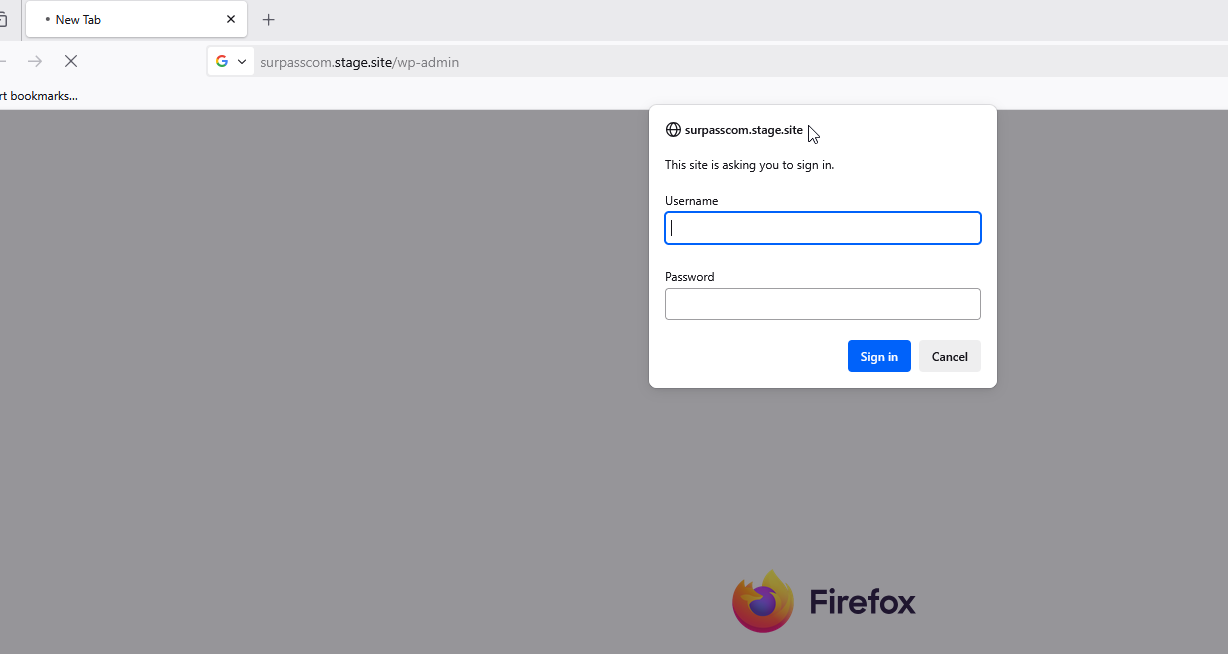Screen dimensions: 1228x654
Task: Click the Password field
Action: pyautogui.click(x=823, y=304)
